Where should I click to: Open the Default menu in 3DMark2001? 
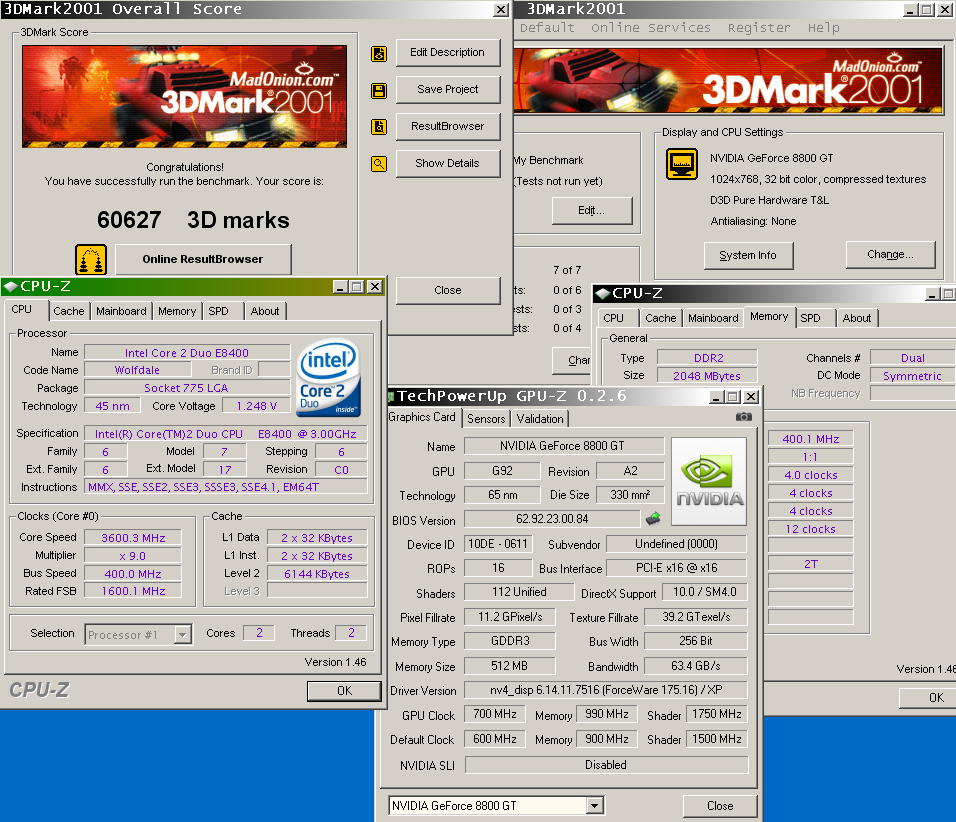[547, 28]
